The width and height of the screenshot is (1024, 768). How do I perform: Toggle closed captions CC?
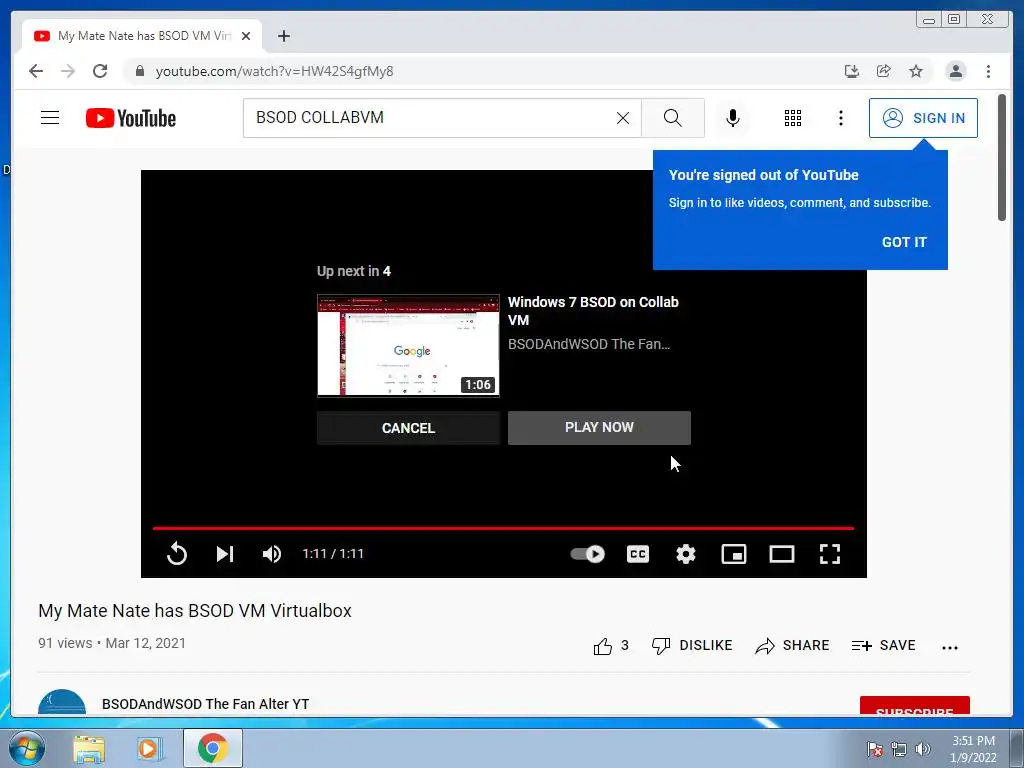point(637,554)
